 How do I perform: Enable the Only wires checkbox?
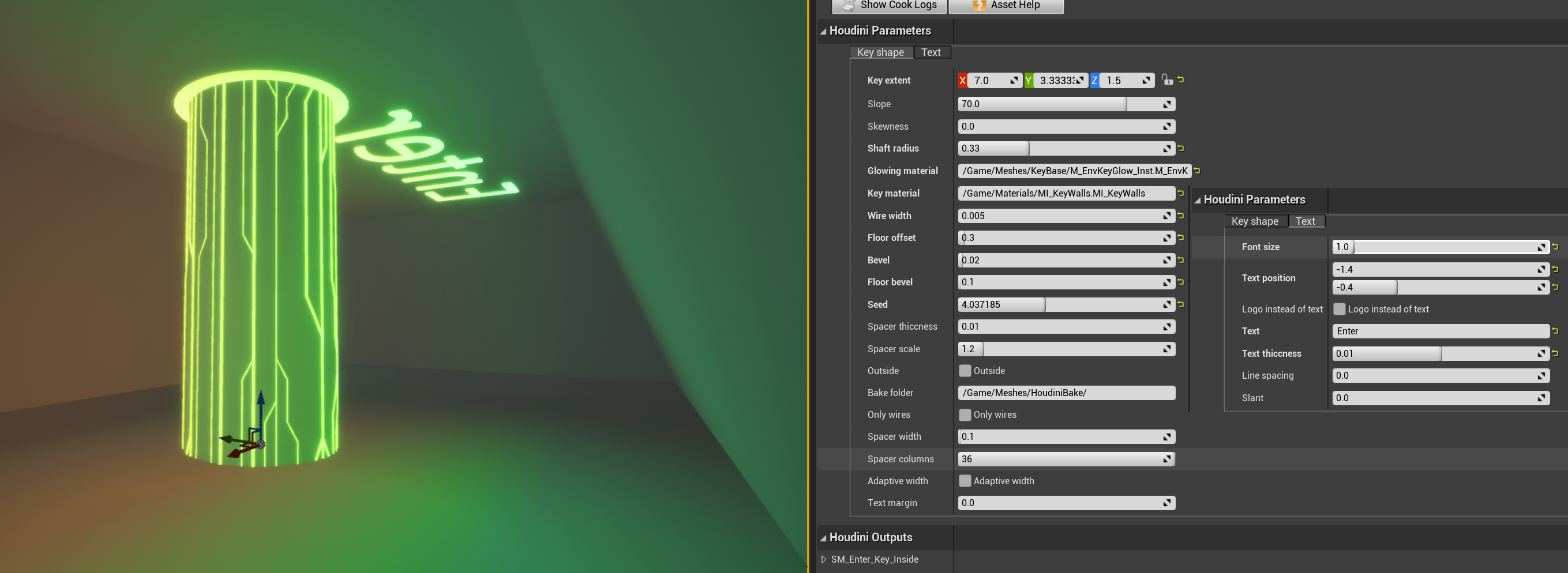(x=965, y=415)
